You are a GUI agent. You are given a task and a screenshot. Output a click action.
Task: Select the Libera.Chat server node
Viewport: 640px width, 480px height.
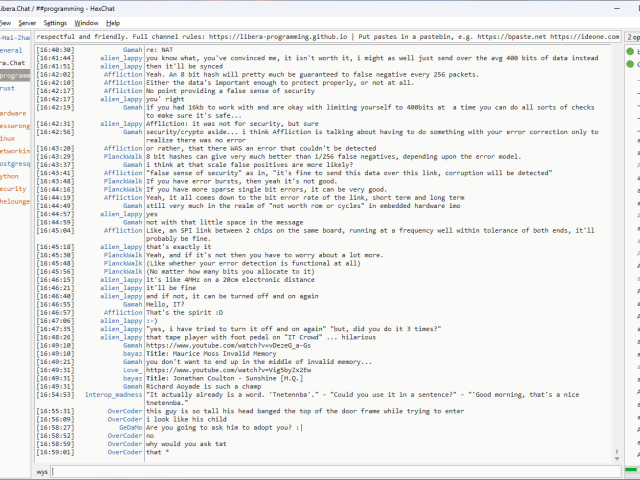(x=12, y=62)
